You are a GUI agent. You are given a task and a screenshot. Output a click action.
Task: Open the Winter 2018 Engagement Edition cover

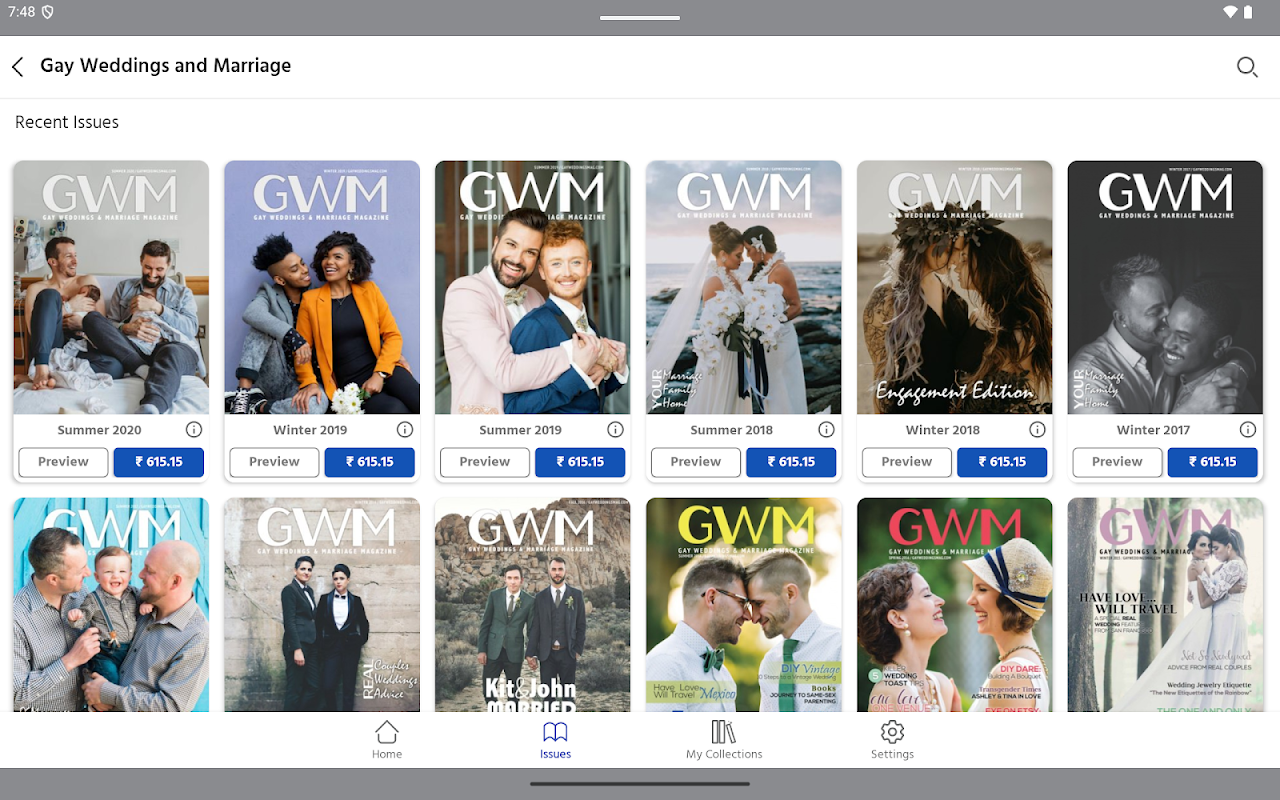(x=955, y=287)
